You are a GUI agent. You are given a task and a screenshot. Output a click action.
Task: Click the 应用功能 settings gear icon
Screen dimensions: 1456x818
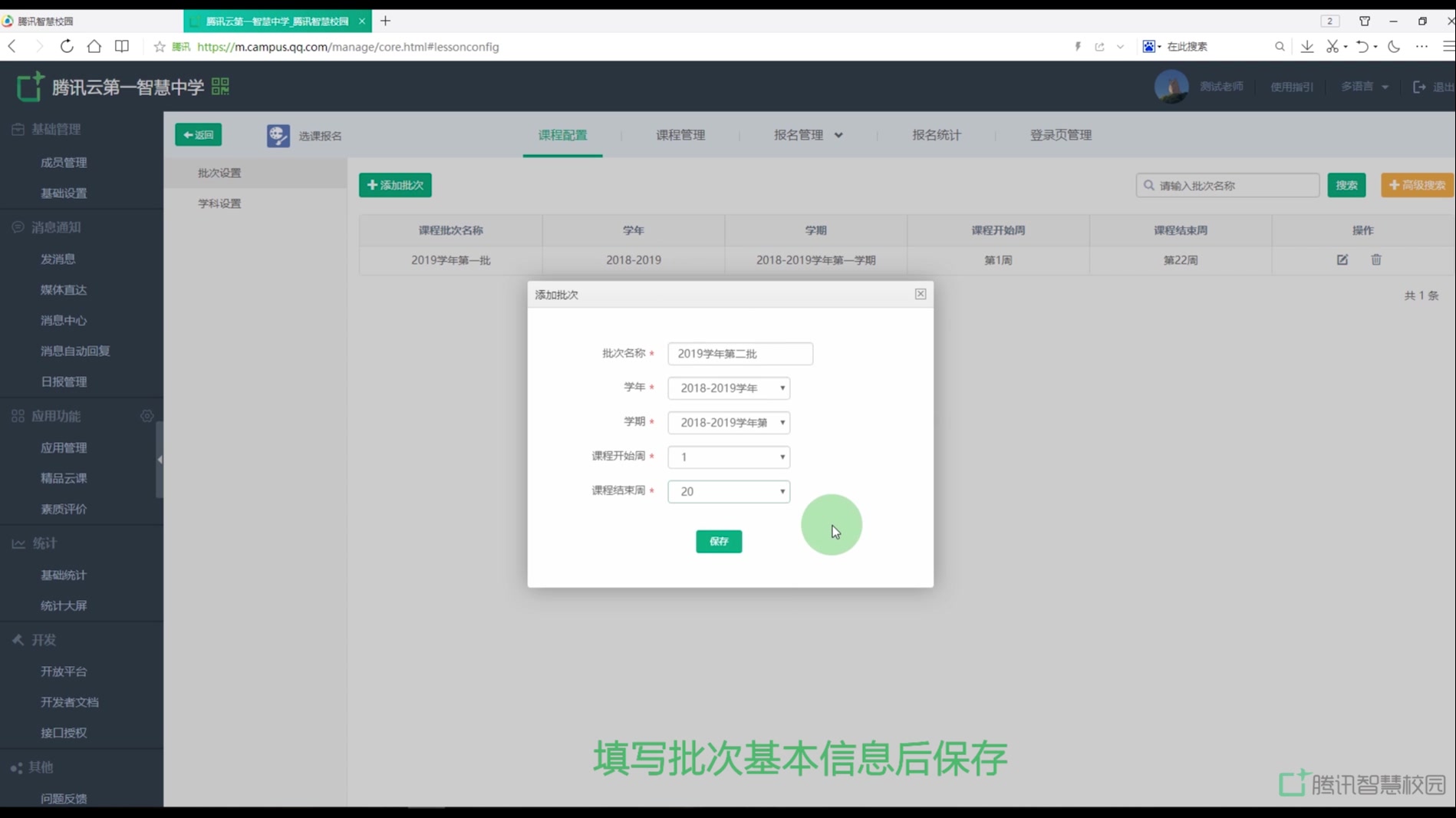pyautogui.click(x=147, y=416)
